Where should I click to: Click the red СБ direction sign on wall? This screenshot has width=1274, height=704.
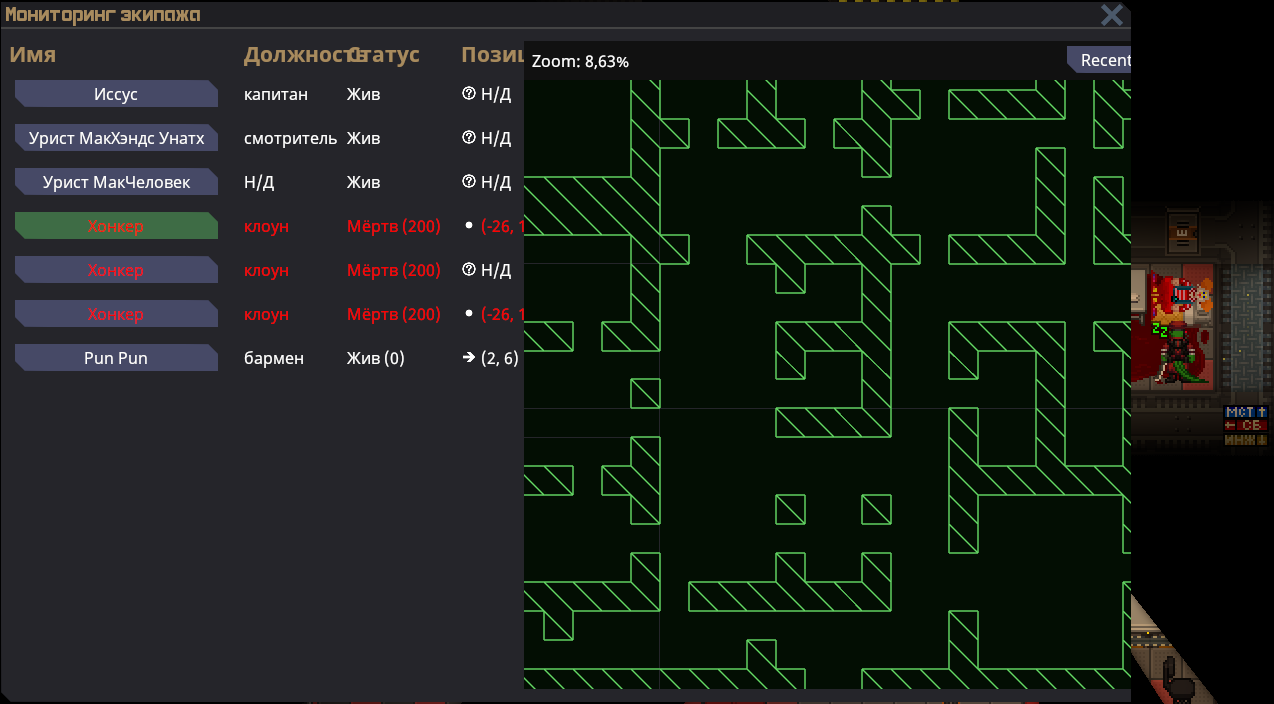pos(1246,425)
